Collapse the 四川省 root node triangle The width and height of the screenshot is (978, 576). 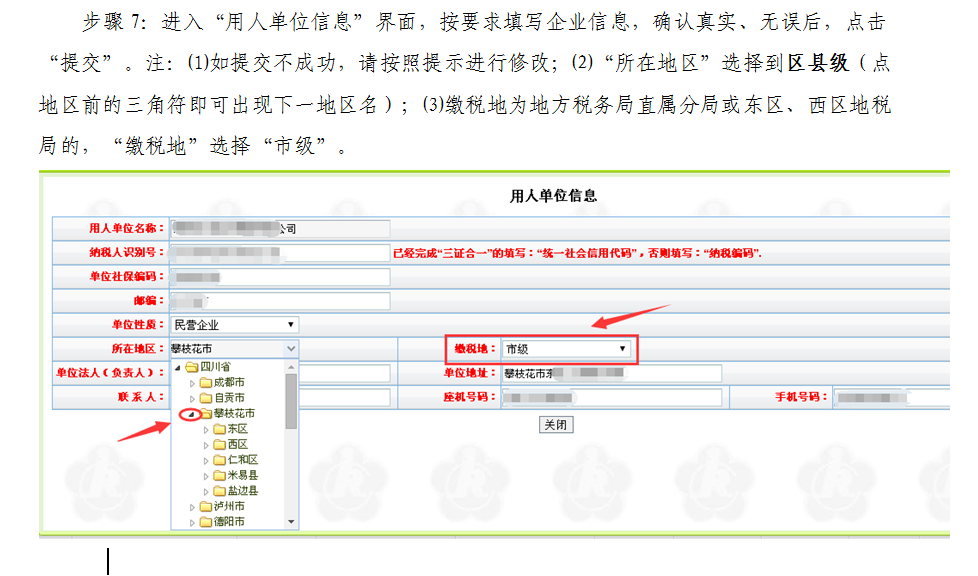coord(178,367)
